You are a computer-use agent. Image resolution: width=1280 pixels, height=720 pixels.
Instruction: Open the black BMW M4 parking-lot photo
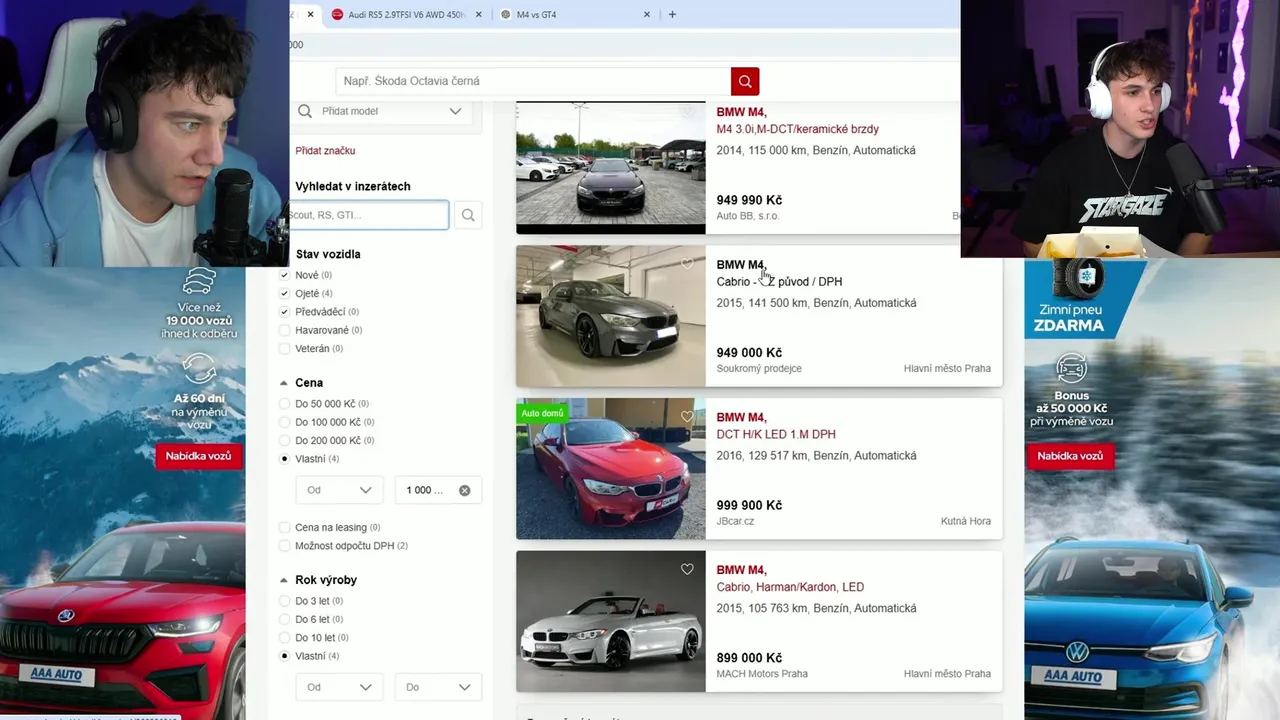point(610,167)
